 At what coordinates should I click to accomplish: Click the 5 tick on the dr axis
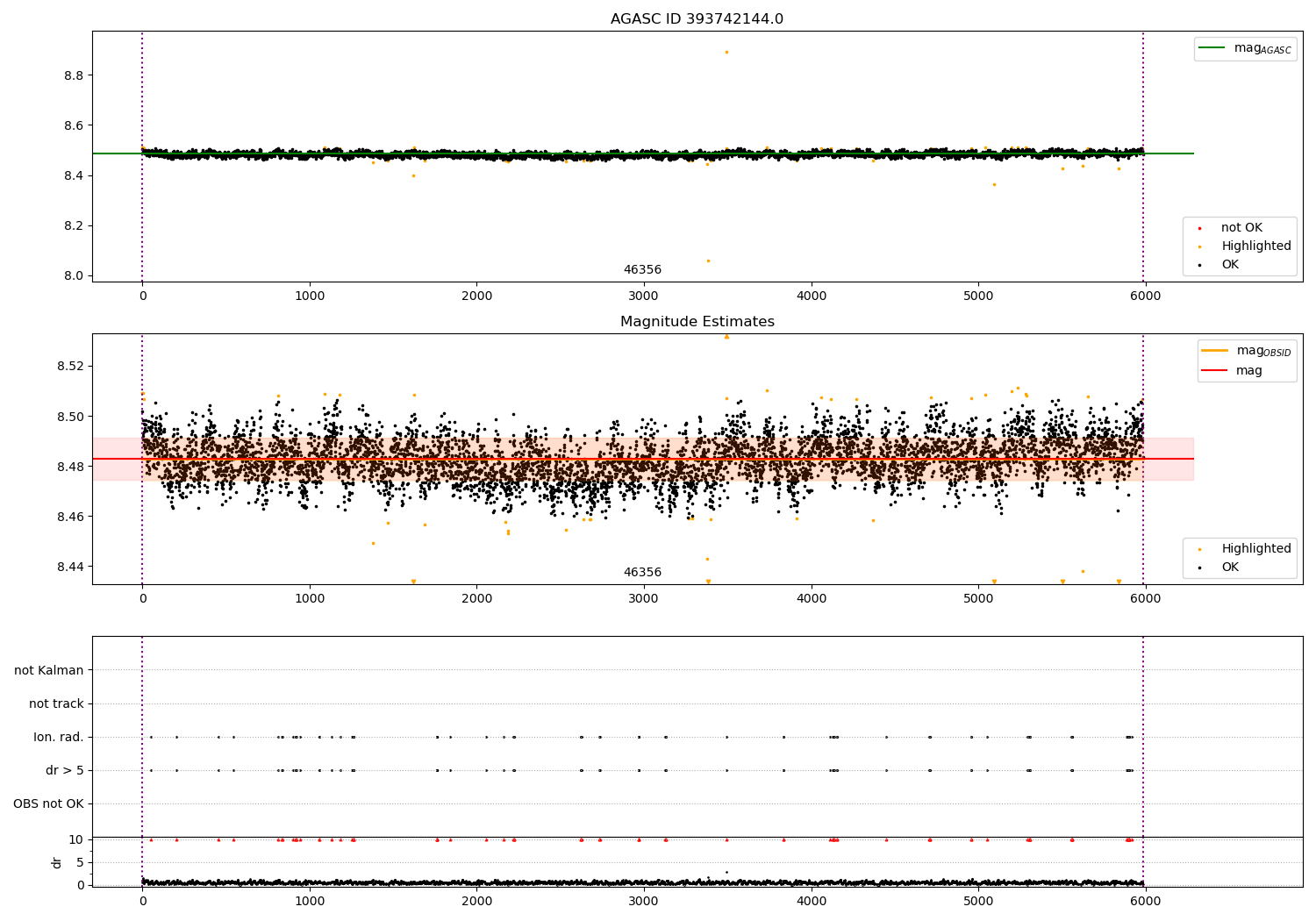tap(81, 863)
